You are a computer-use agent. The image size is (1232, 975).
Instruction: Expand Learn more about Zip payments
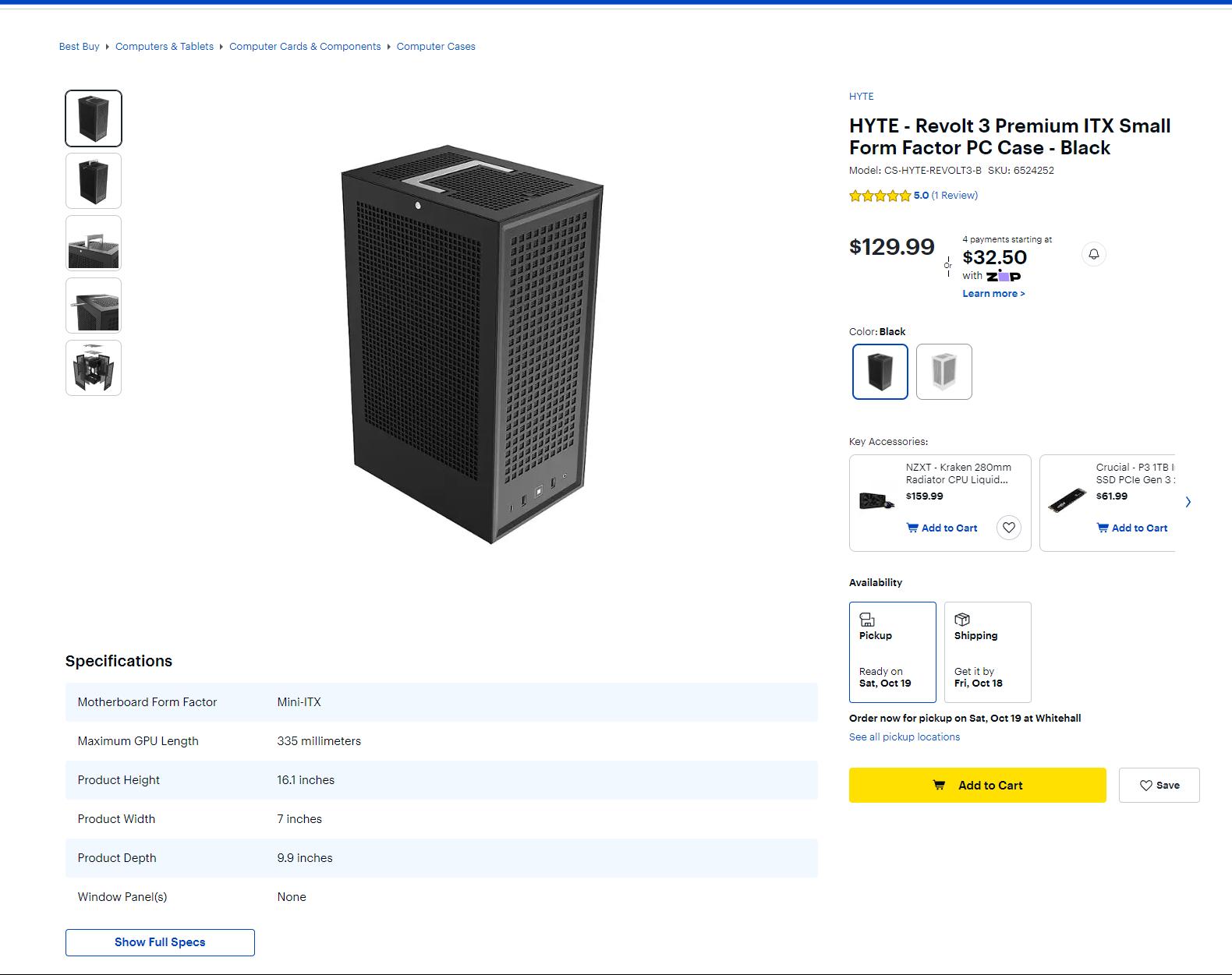993,293
